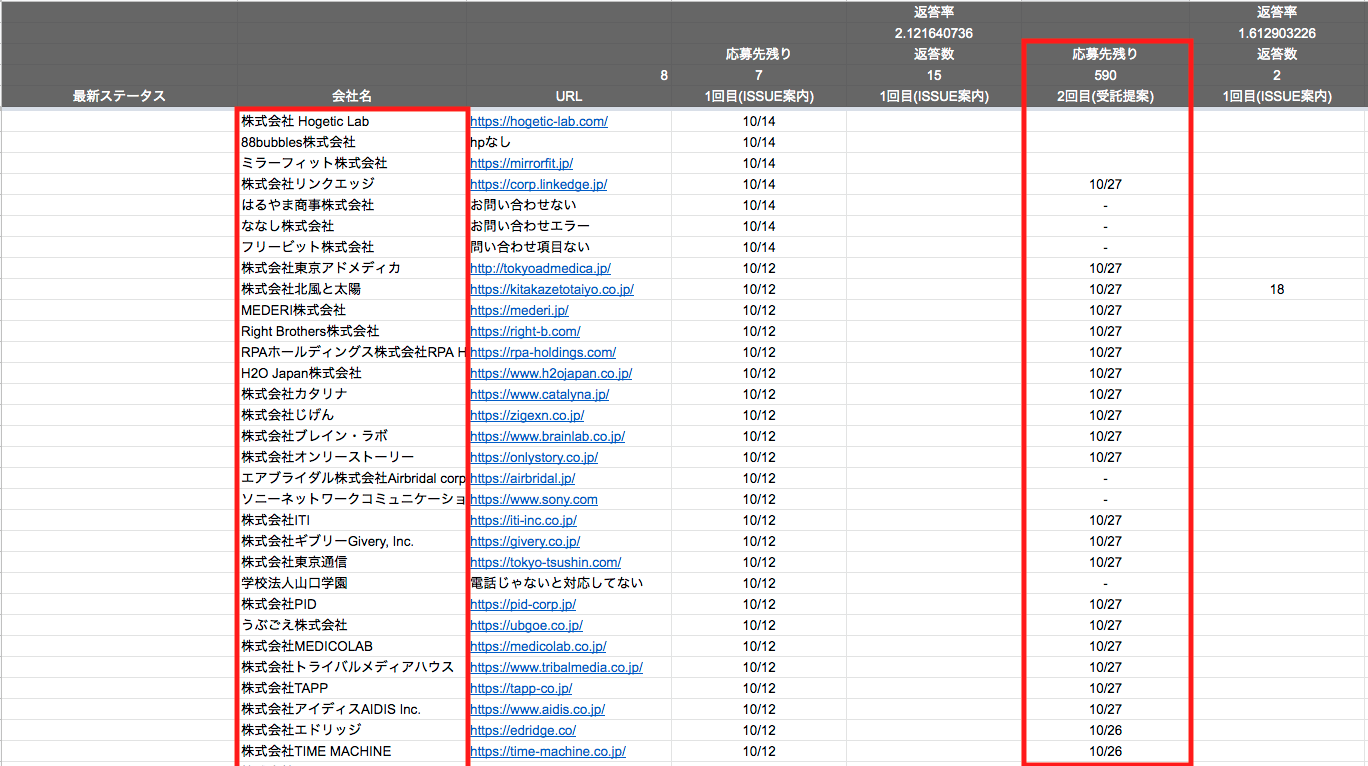Viewport: 1368px width, 766px height.
Task: Click the 問い合わせ項目ない cell
Action: [x=569, y=247]
